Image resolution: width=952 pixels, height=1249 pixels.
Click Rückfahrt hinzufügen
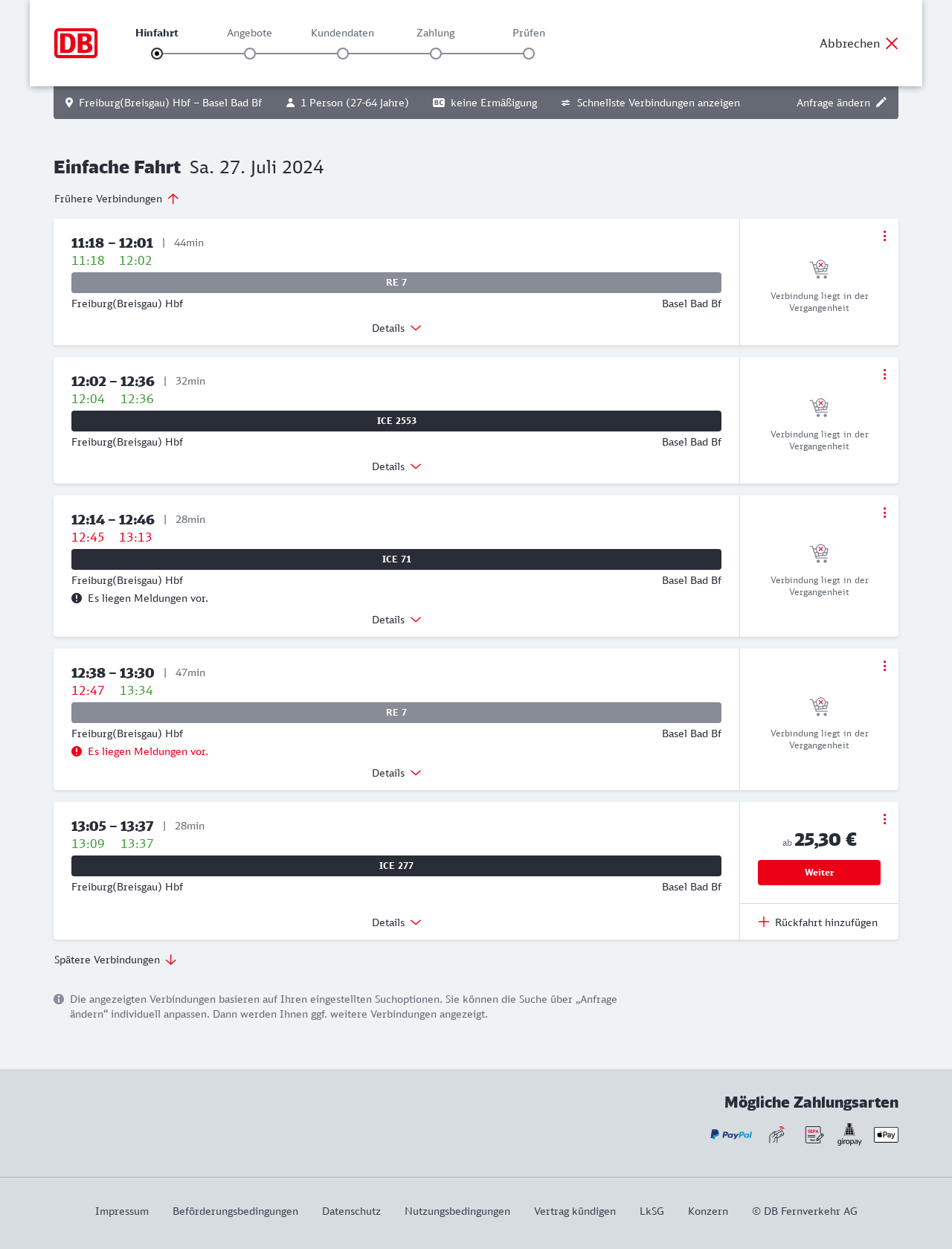click(x=818, y=922)
